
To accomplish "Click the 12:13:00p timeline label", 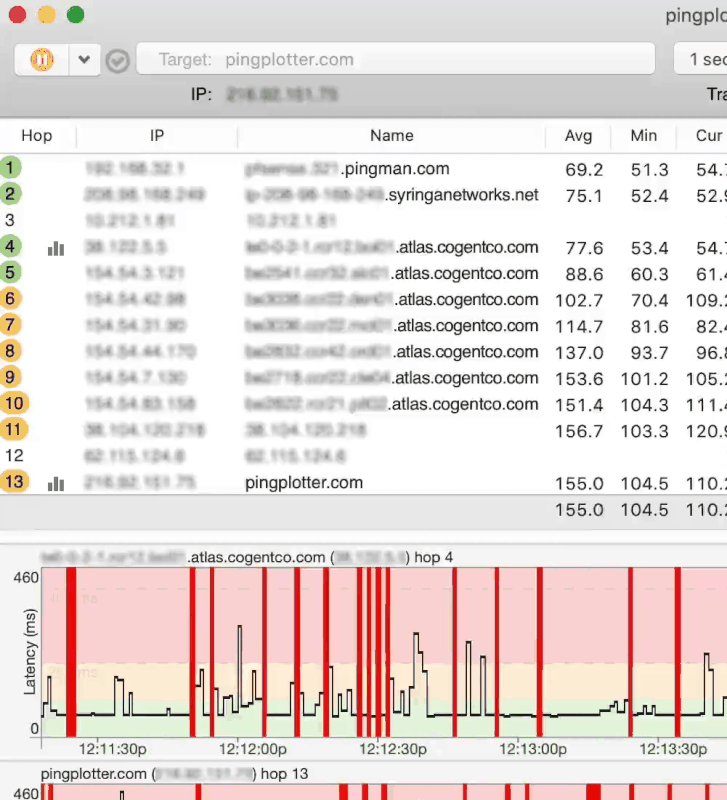I will pyautogui.click(x=533, y=749).
